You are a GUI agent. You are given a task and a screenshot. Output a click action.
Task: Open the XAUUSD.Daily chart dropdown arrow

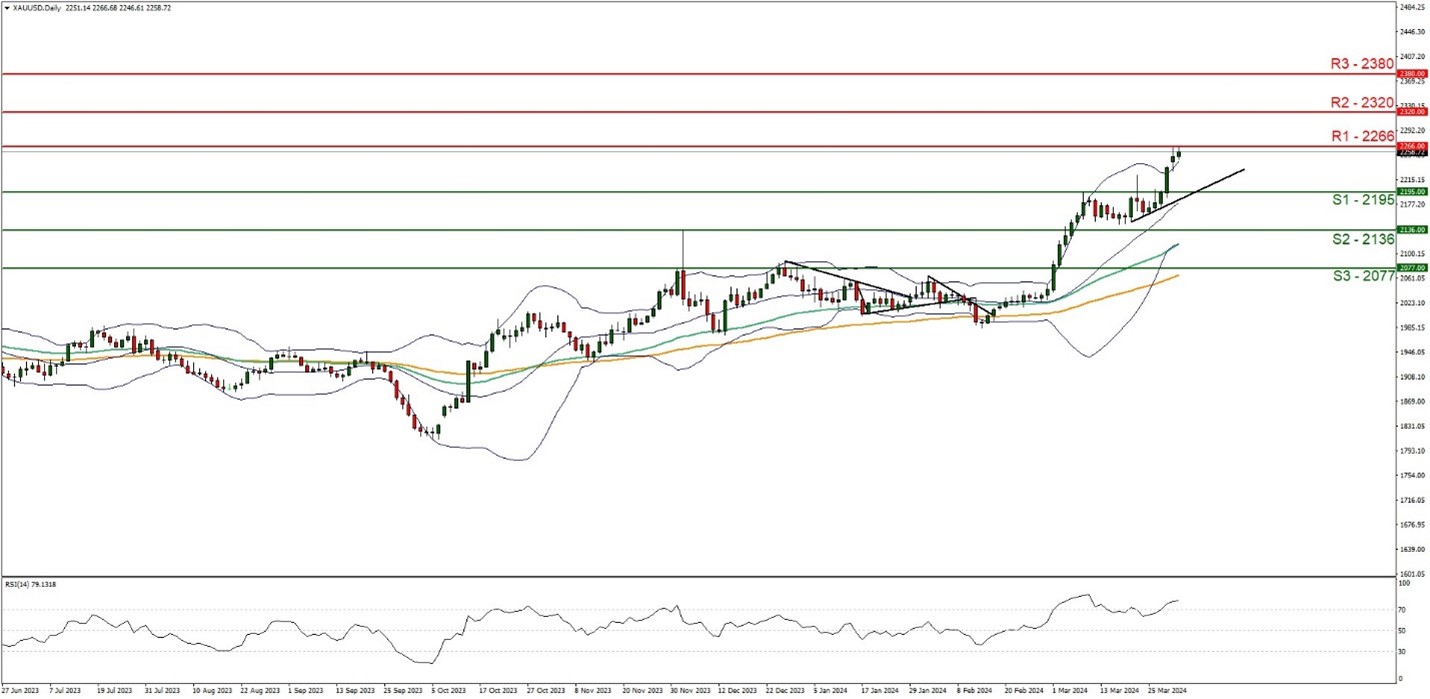pos(5,6)
